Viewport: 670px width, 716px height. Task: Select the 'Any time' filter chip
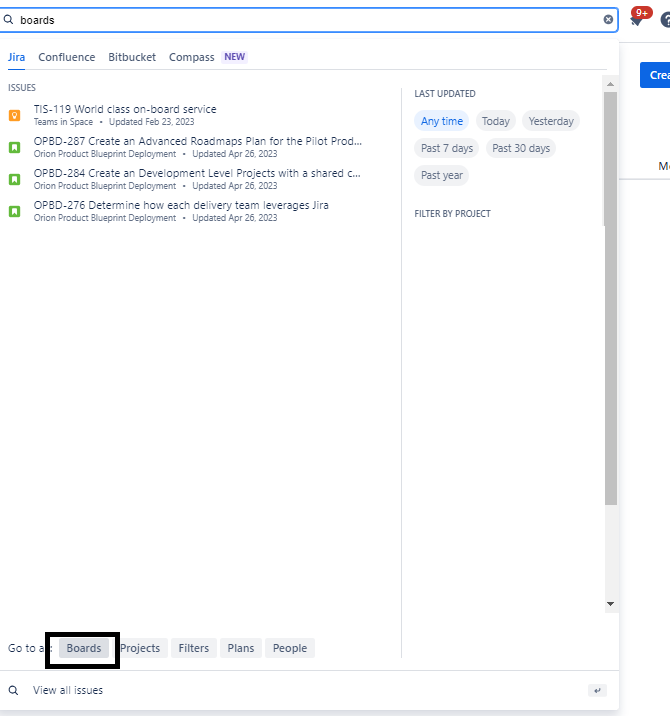pyautogui.click(x=442, y=121)
